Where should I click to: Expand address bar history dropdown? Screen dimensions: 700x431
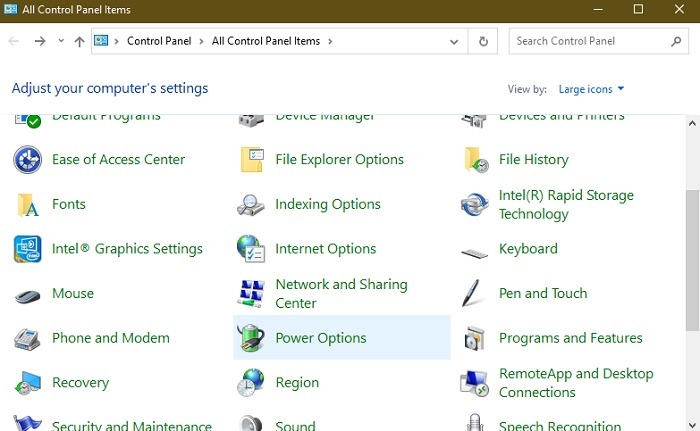tap(454, 42)
